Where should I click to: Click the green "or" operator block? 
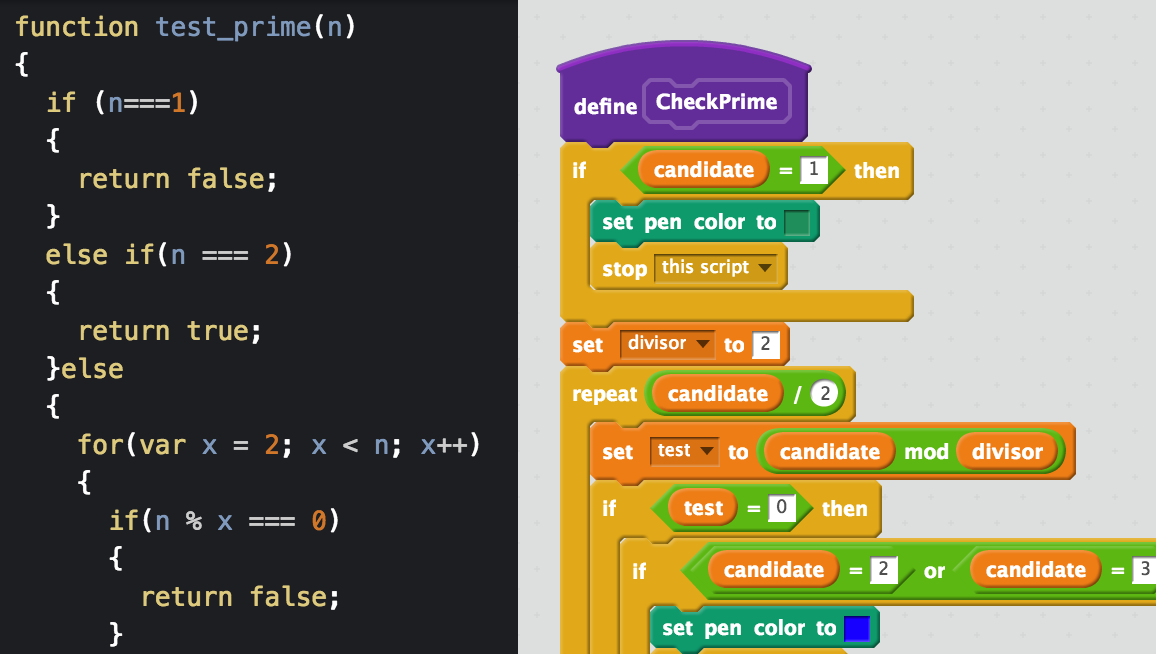pyautogui.click(x=933, y=570)
